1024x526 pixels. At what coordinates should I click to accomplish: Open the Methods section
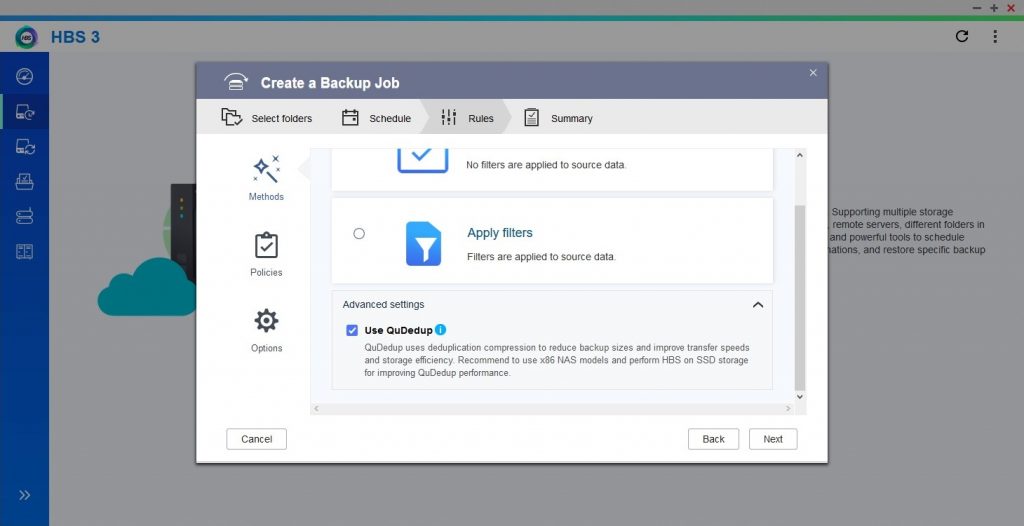(266, 178)
